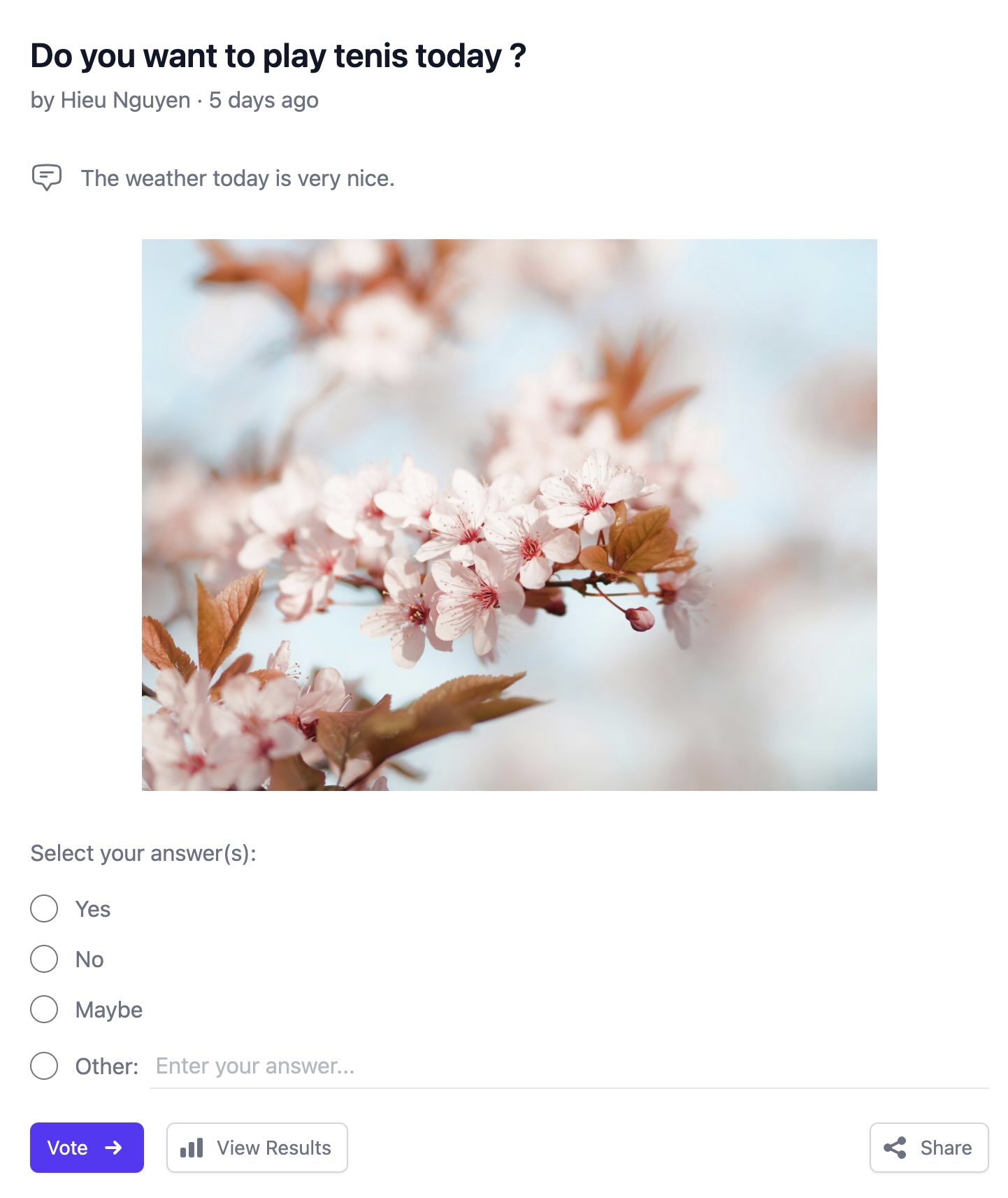Click the share nodes icon
The width and height of the screenshot is (1008, 1198).
pyautogui.click(x=895, y=1148)
